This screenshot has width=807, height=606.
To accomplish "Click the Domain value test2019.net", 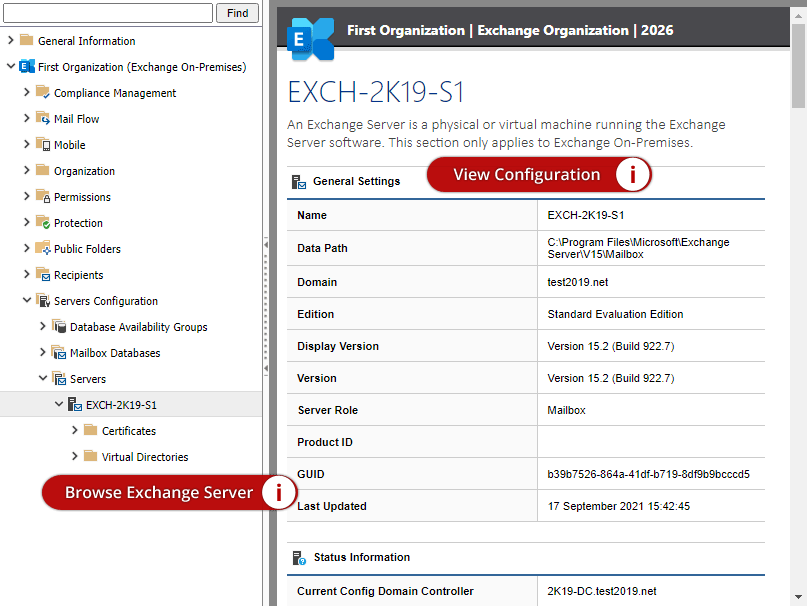I will [x=577, y=282].
